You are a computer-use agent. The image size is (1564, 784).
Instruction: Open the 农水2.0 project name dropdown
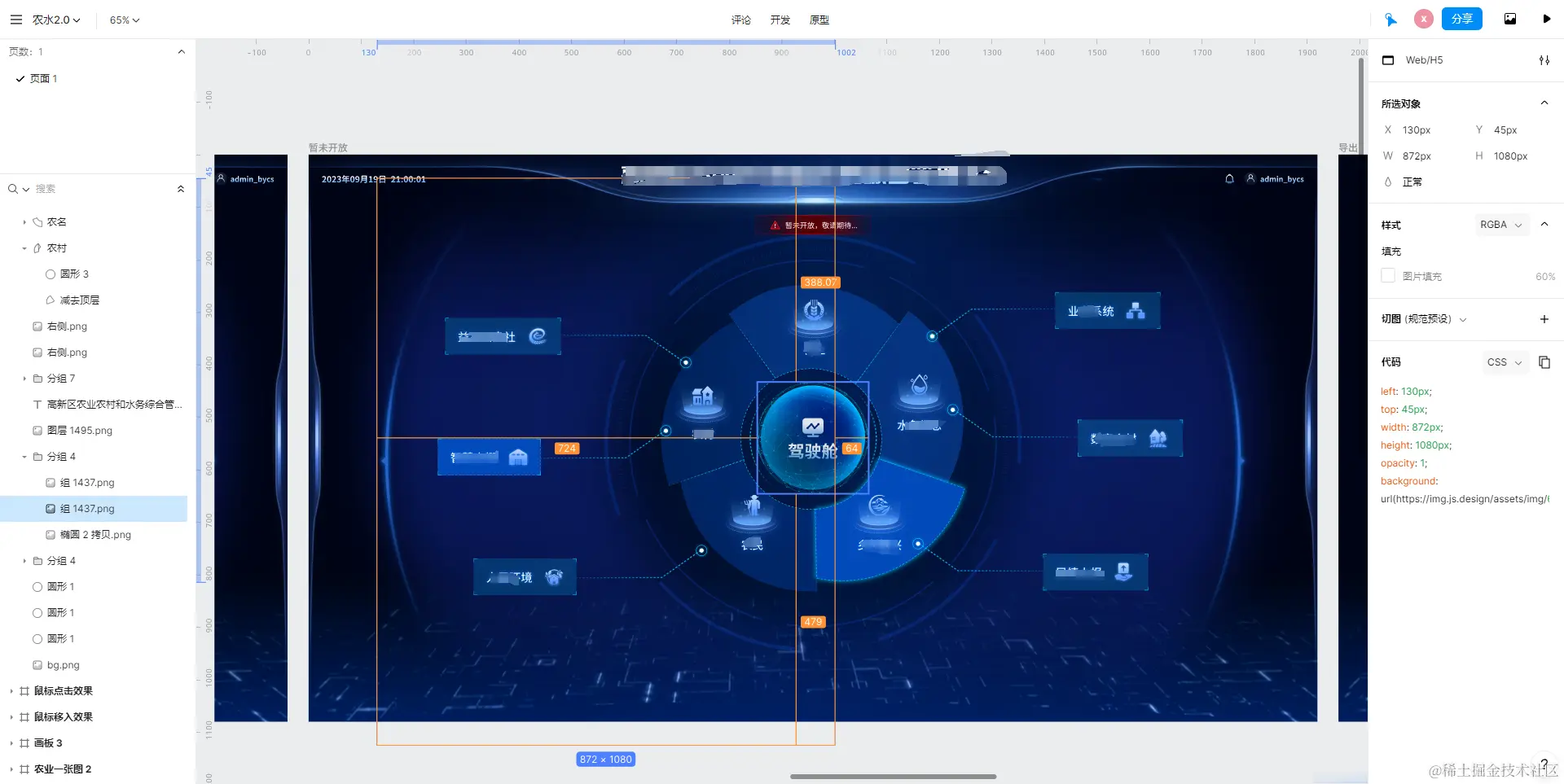point(56,20)
